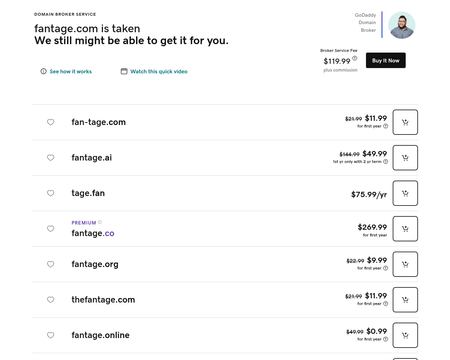Select the fantage.online domain name

[100, 335]
